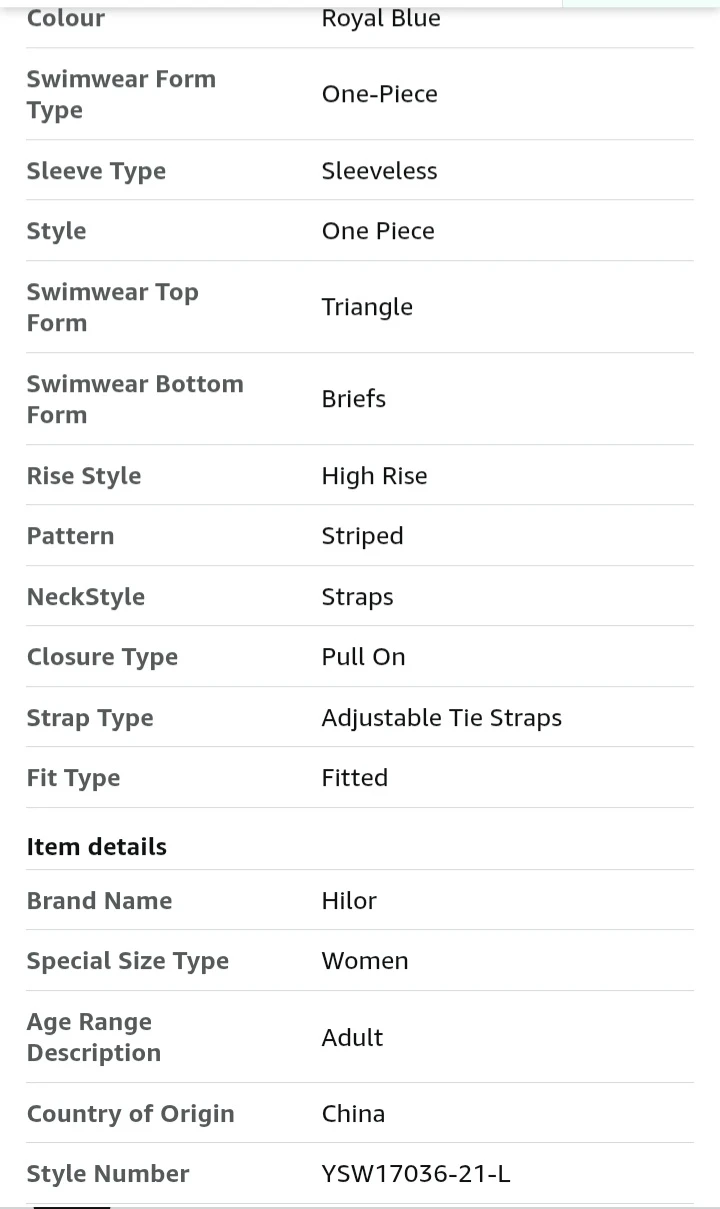Image resolution: width=720 pixels, height=1209 pixels.
Task: Select the Fit Type label
Action: [73, 778]
